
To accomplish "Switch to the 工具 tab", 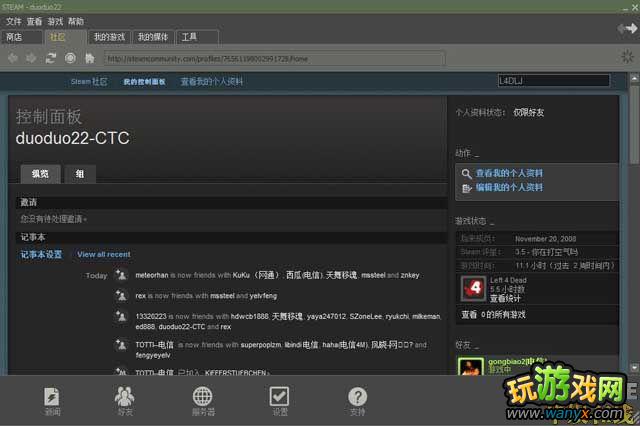I will [197, 37].
